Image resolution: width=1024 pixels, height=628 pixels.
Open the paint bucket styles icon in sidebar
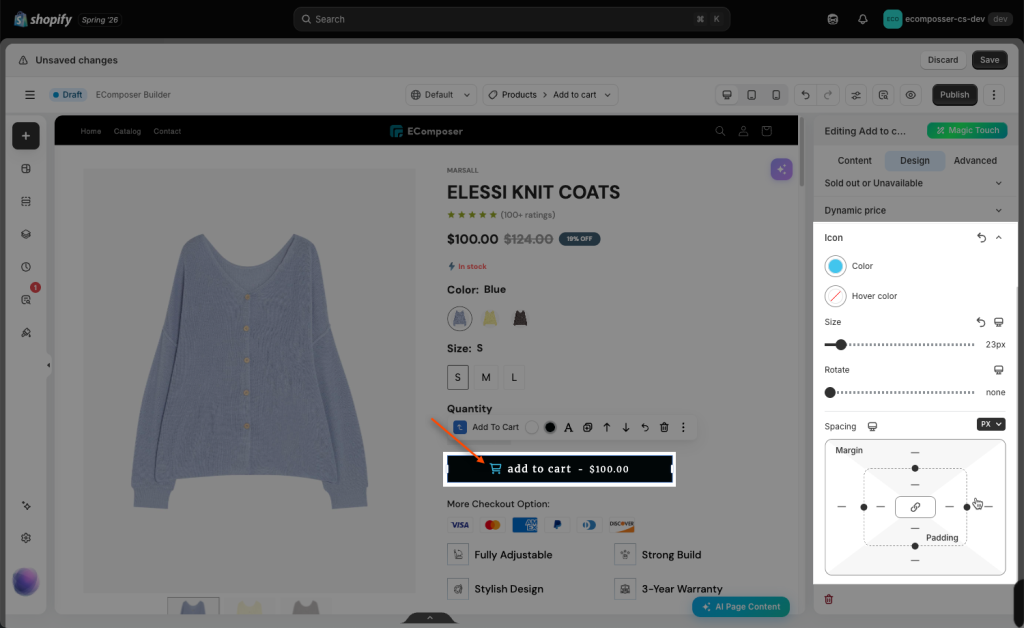pyautogui.click(x=26, y=332)
